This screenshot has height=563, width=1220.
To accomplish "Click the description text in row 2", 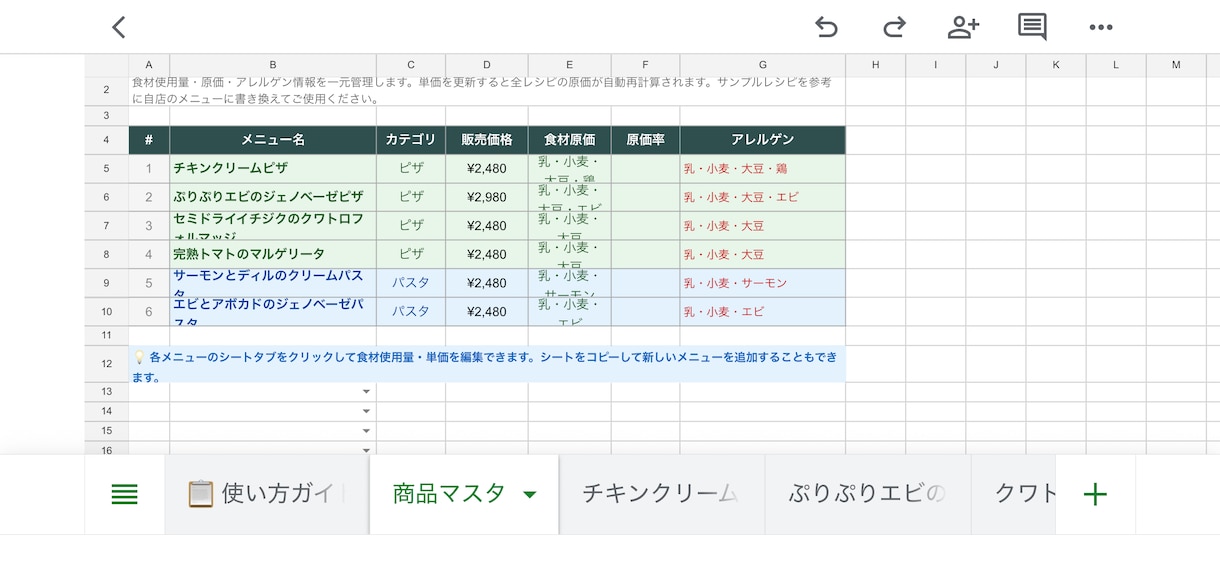I will coord(487,91).
